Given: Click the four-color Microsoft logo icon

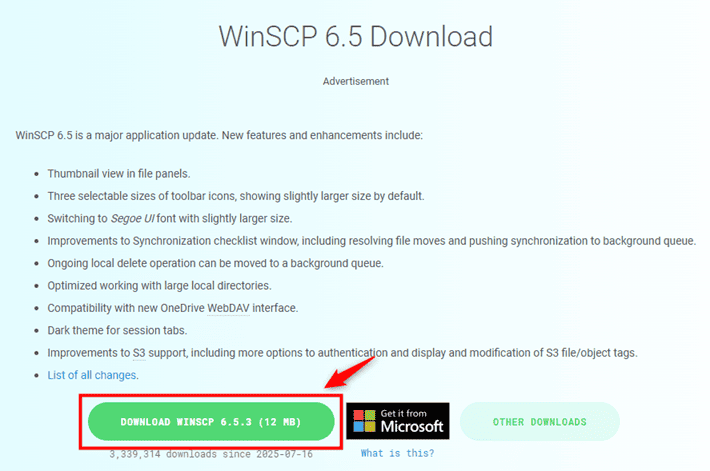Looking at the screenshot, I should point(365,421).
